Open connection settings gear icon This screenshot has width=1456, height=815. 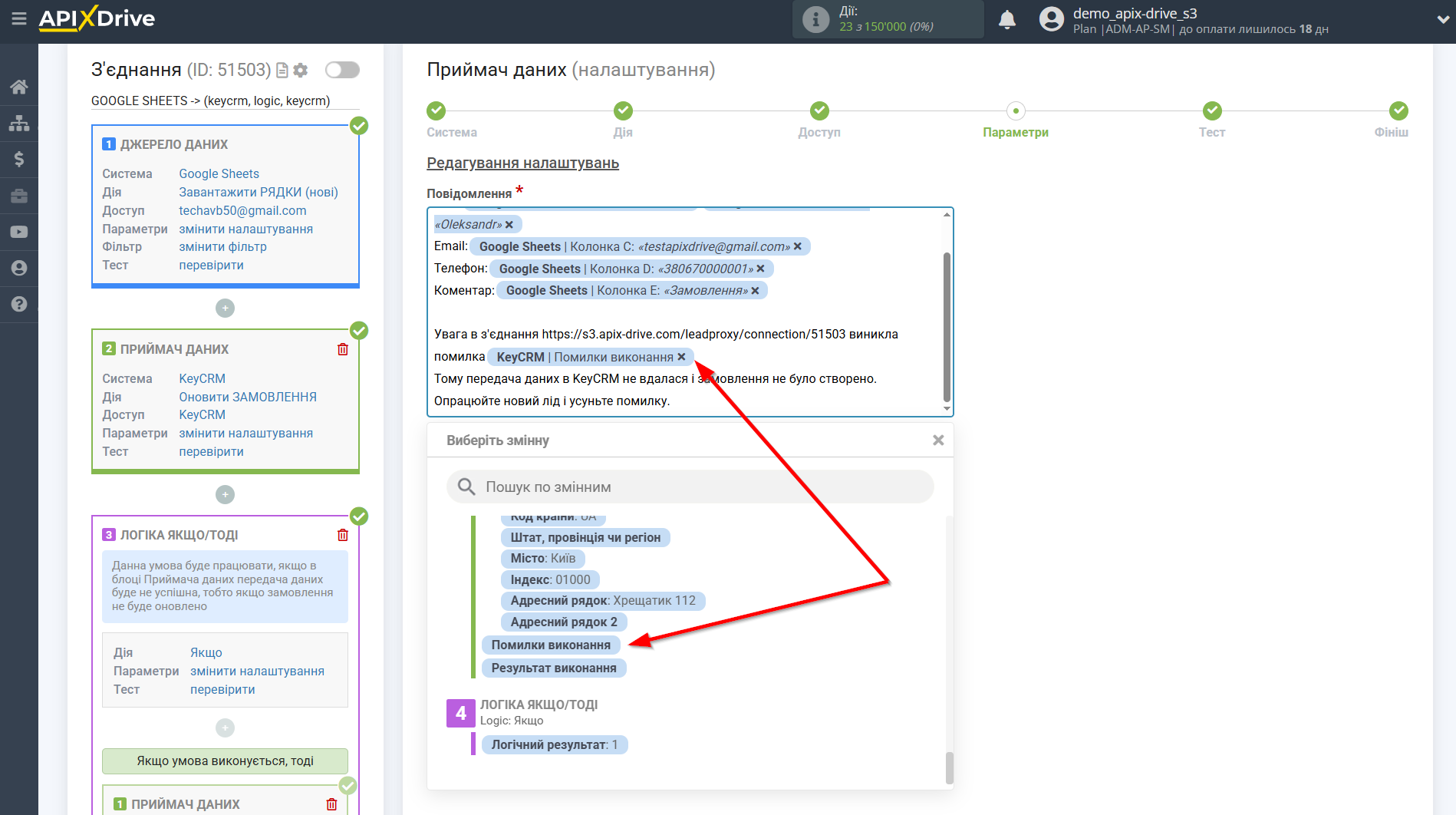[301, 70]
